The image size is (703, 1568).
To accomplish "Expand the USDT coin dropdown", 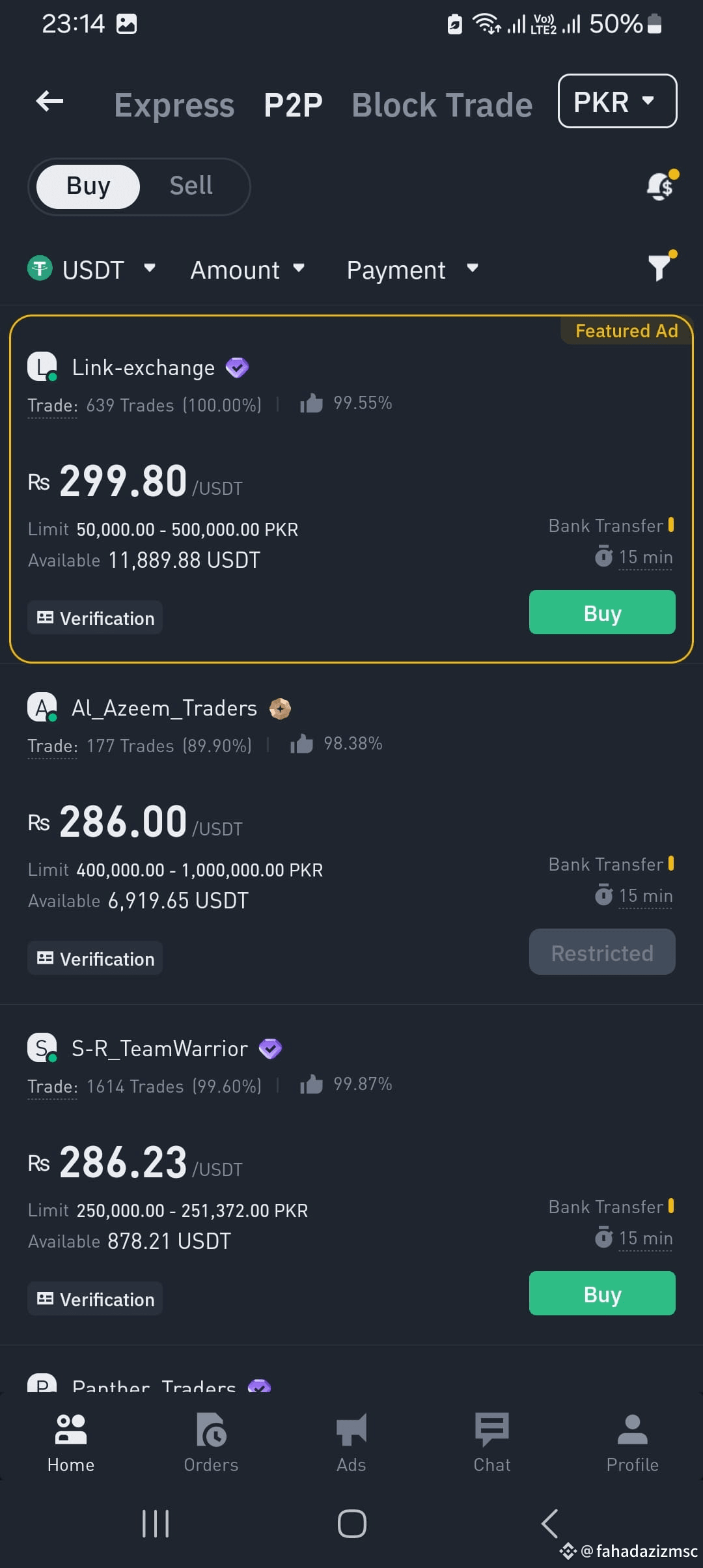I will (92, 270).
